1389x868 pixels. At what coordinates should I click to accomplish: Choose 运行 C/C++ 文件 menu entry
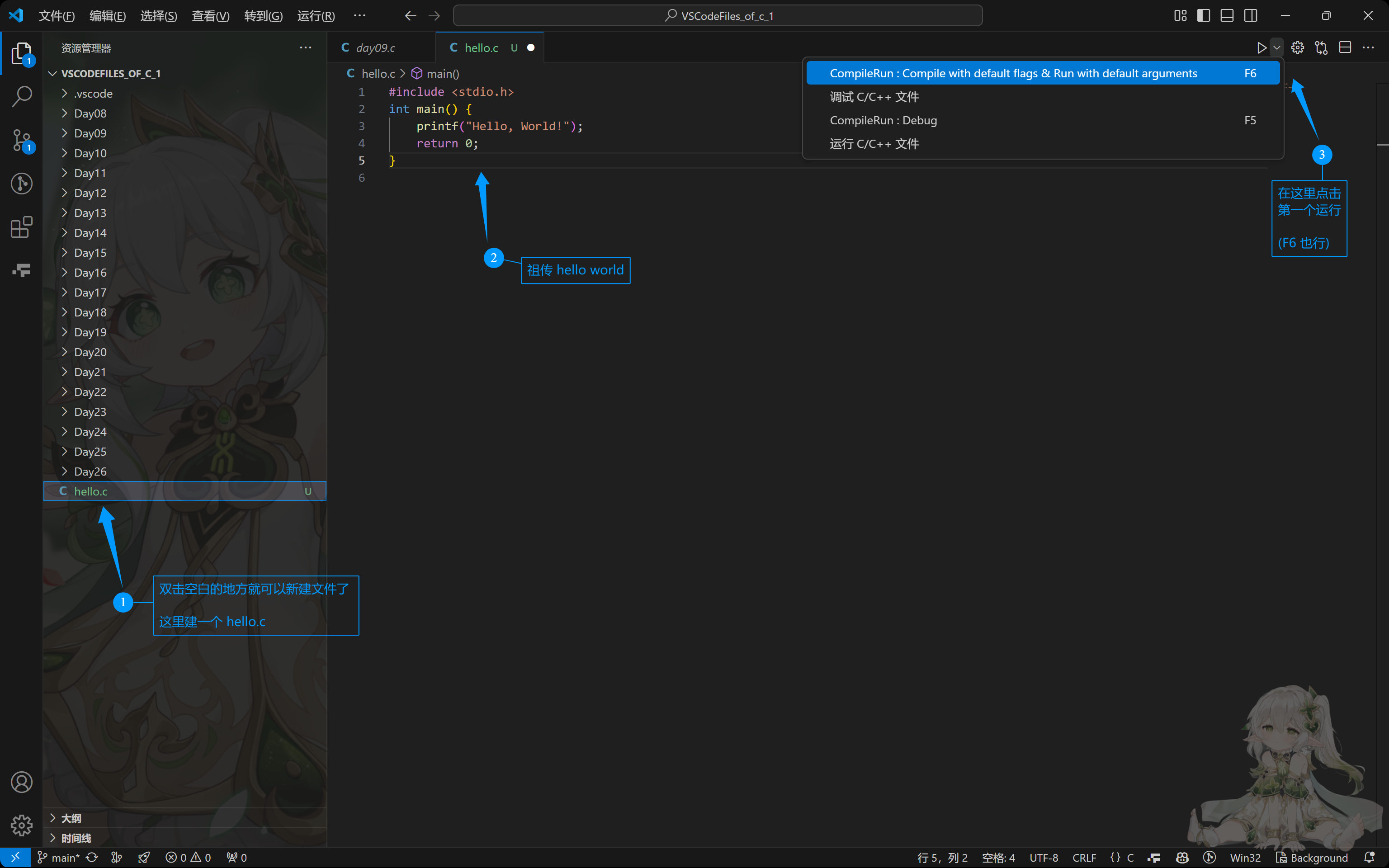click(1043, 144)
